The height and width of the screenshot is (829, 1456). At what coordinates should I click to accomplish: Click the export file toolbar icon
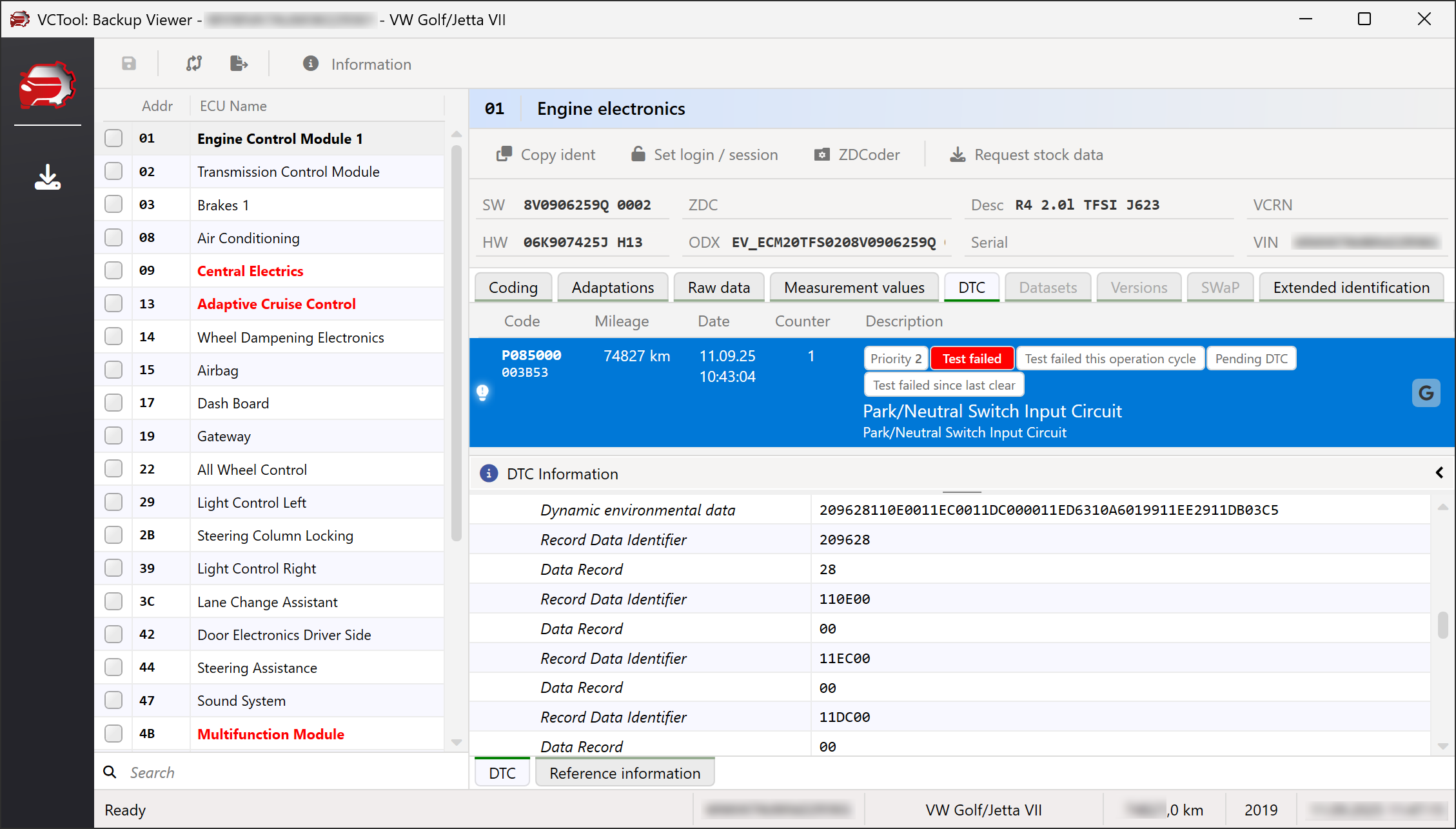(239, 63)
